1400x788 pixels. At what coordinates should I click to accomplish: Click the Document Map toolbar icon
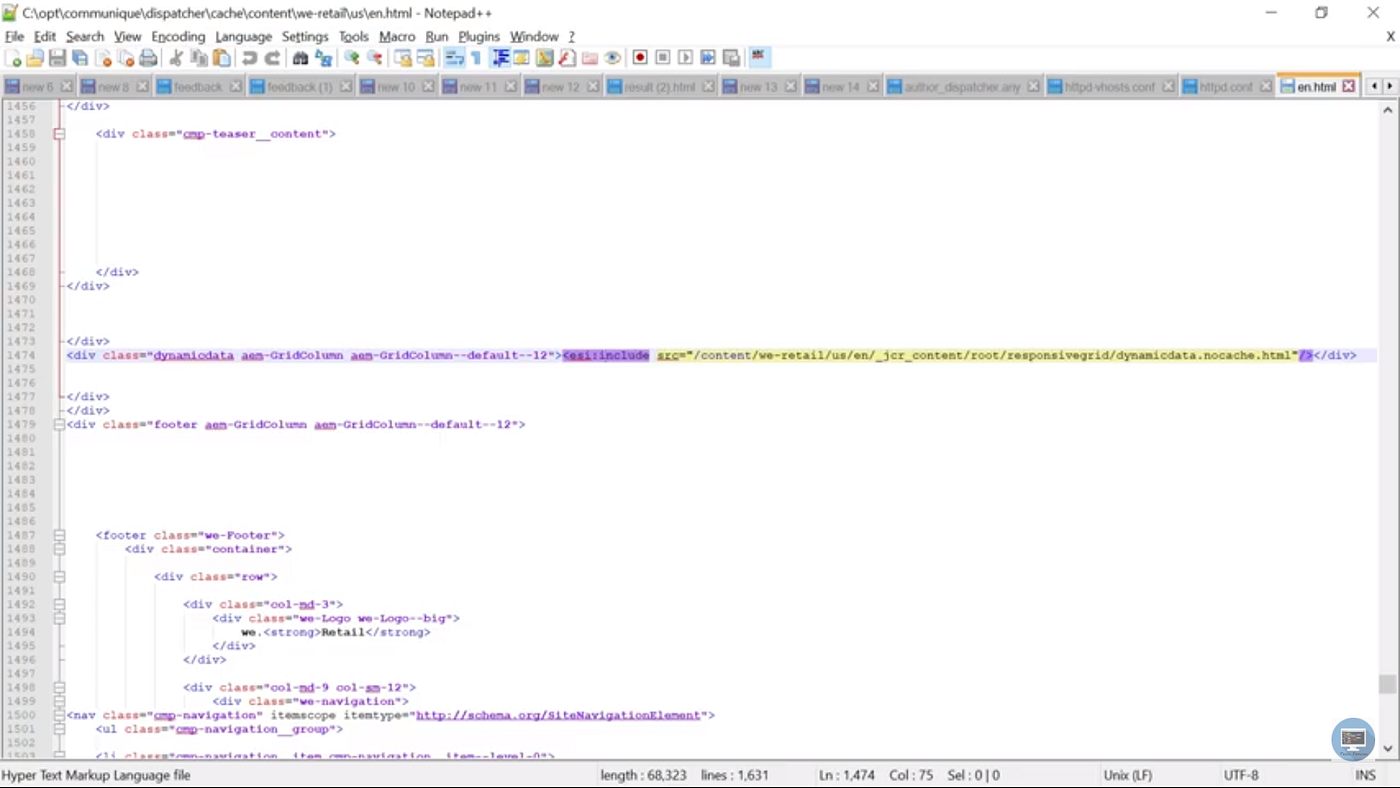point(544,58)
